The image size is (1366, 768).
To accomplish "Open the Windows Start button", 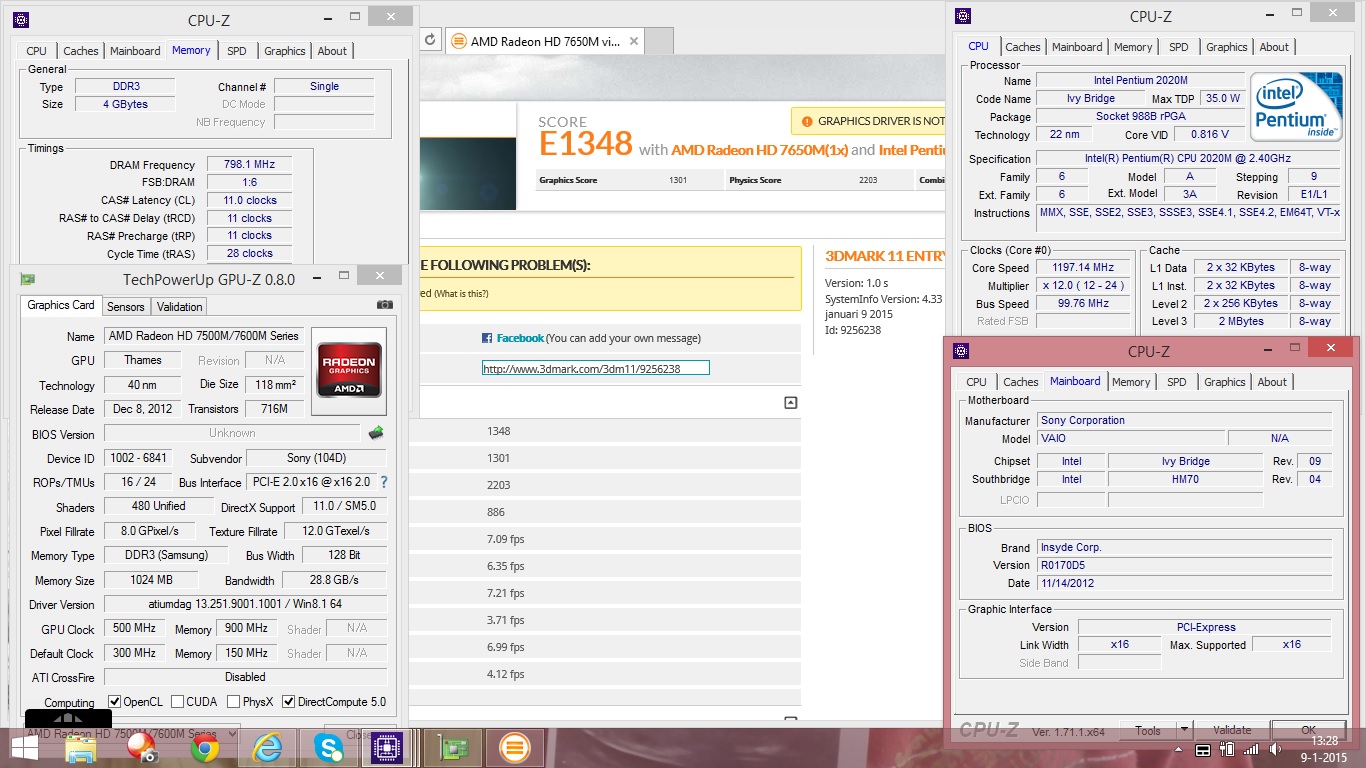I will (23, 748).
